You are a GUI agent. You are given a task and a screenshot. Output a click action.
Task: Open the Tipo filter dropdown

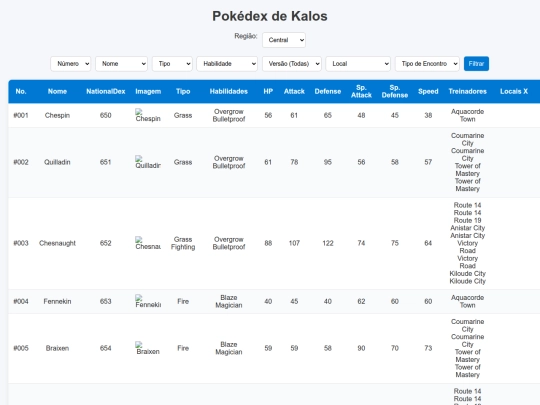click(x=172, y=64)
